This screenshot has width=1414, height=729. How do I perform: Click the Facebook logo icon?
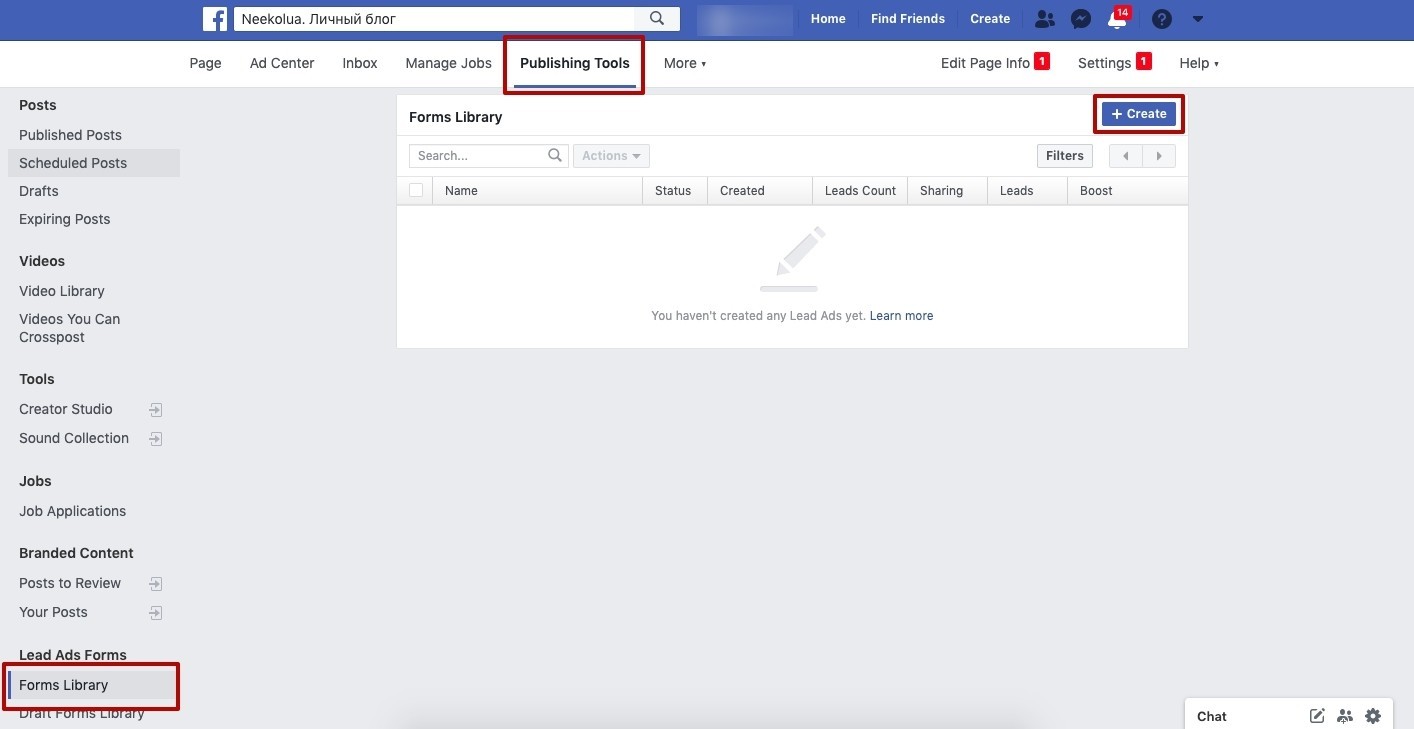point(215,18)
